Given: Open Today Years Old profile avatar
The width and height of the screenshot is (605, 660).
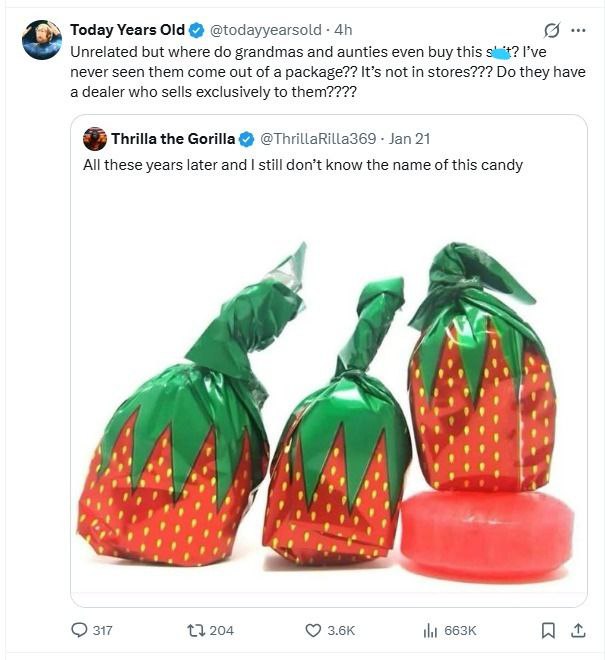Looking at the screenshot, I should [x=42, y=39].
